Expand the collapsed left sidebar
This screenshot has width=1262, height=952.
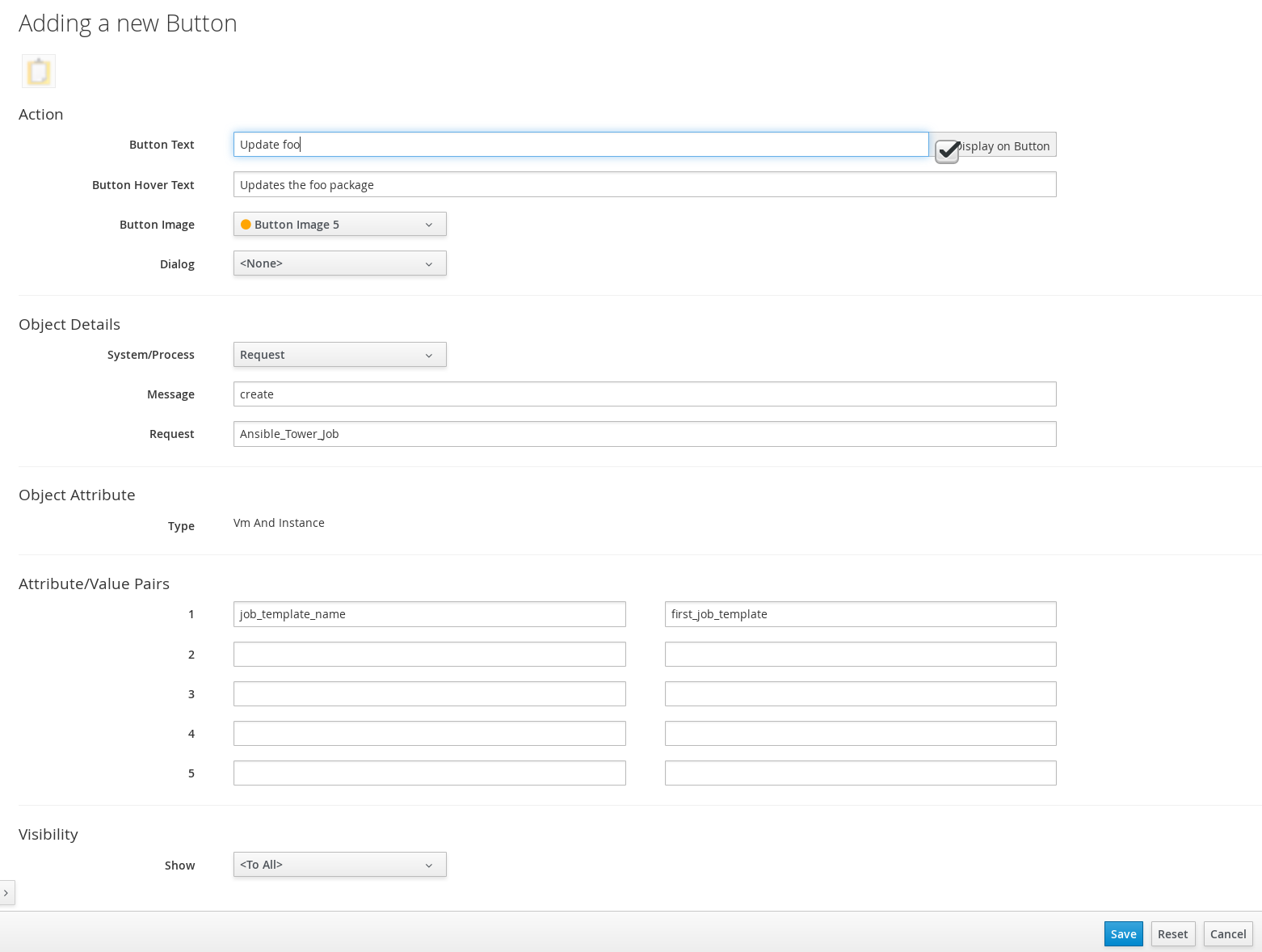pos(7,892)
